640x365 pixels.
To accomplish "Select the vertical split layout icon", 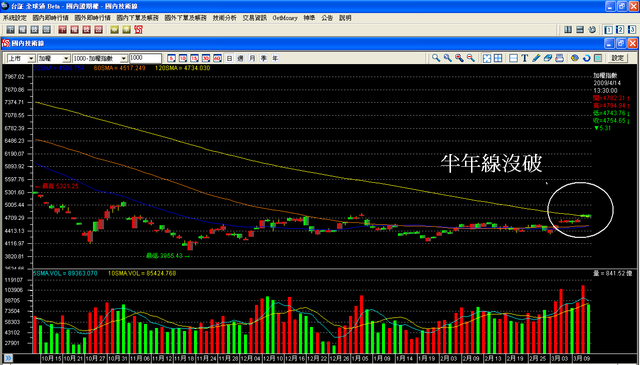I will [x=568, y=29].
